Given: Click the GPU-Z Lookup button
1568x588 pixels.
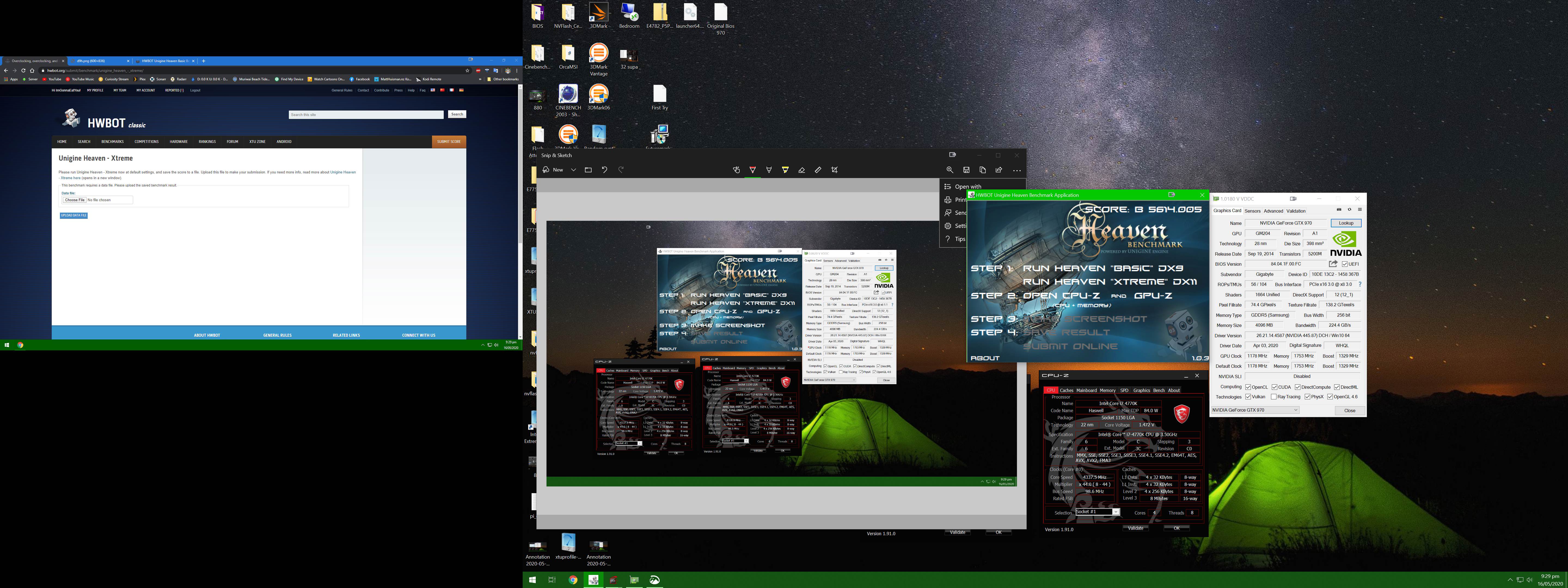Looking at the screenshot, I should 1346,223.
